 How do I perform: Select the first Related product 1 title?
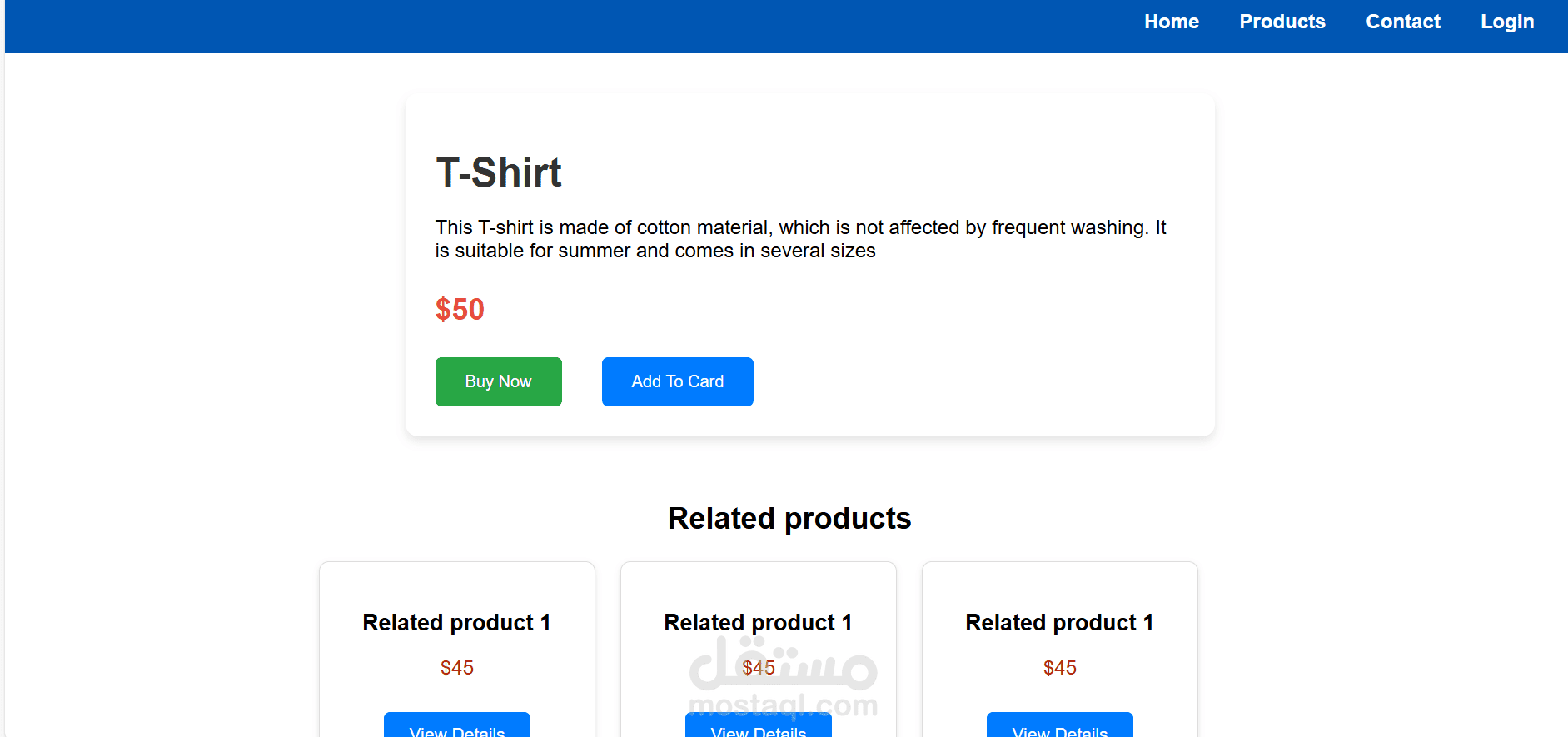point(456,623)
